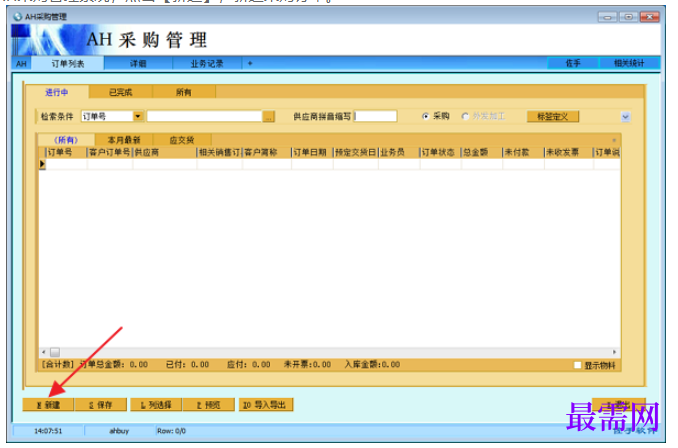The width and height of the screenshot is (678, 448).
Task: Switch to the 详细 tab
Action: [138, 64]
